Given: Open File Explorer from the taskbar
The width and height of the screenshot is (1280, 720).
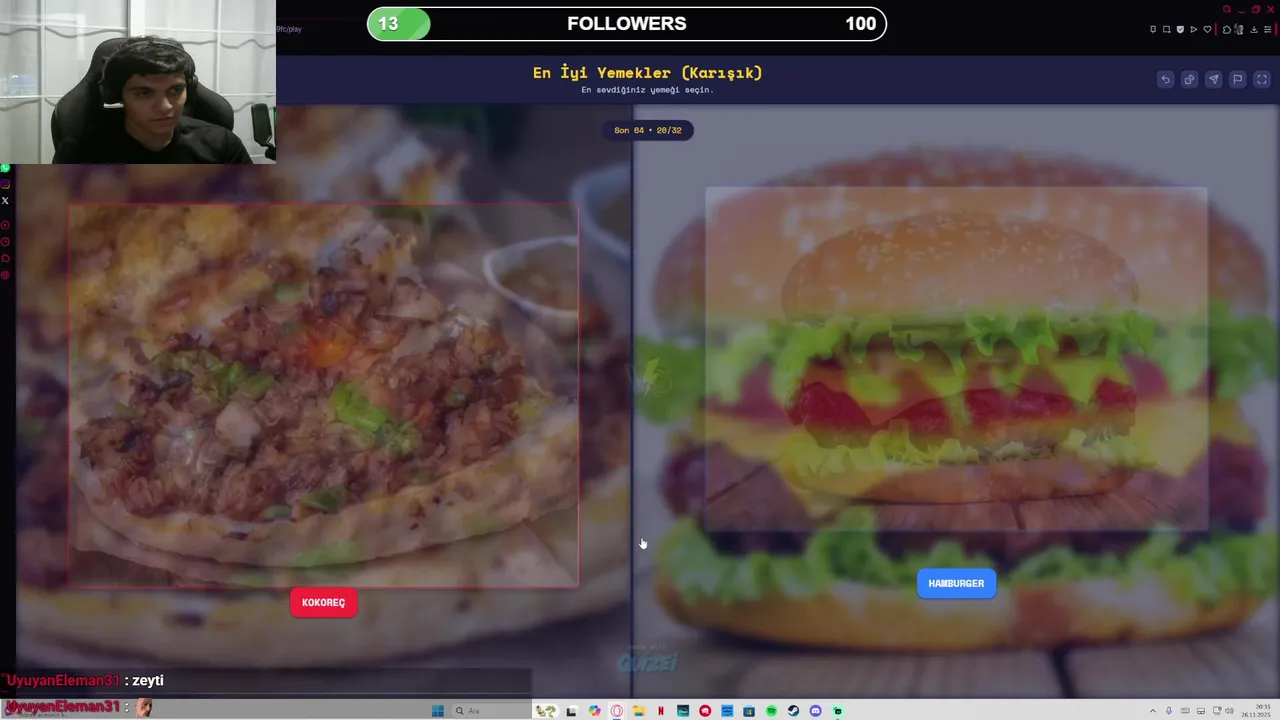Looking at the screenshot, I should click(638, 711).
